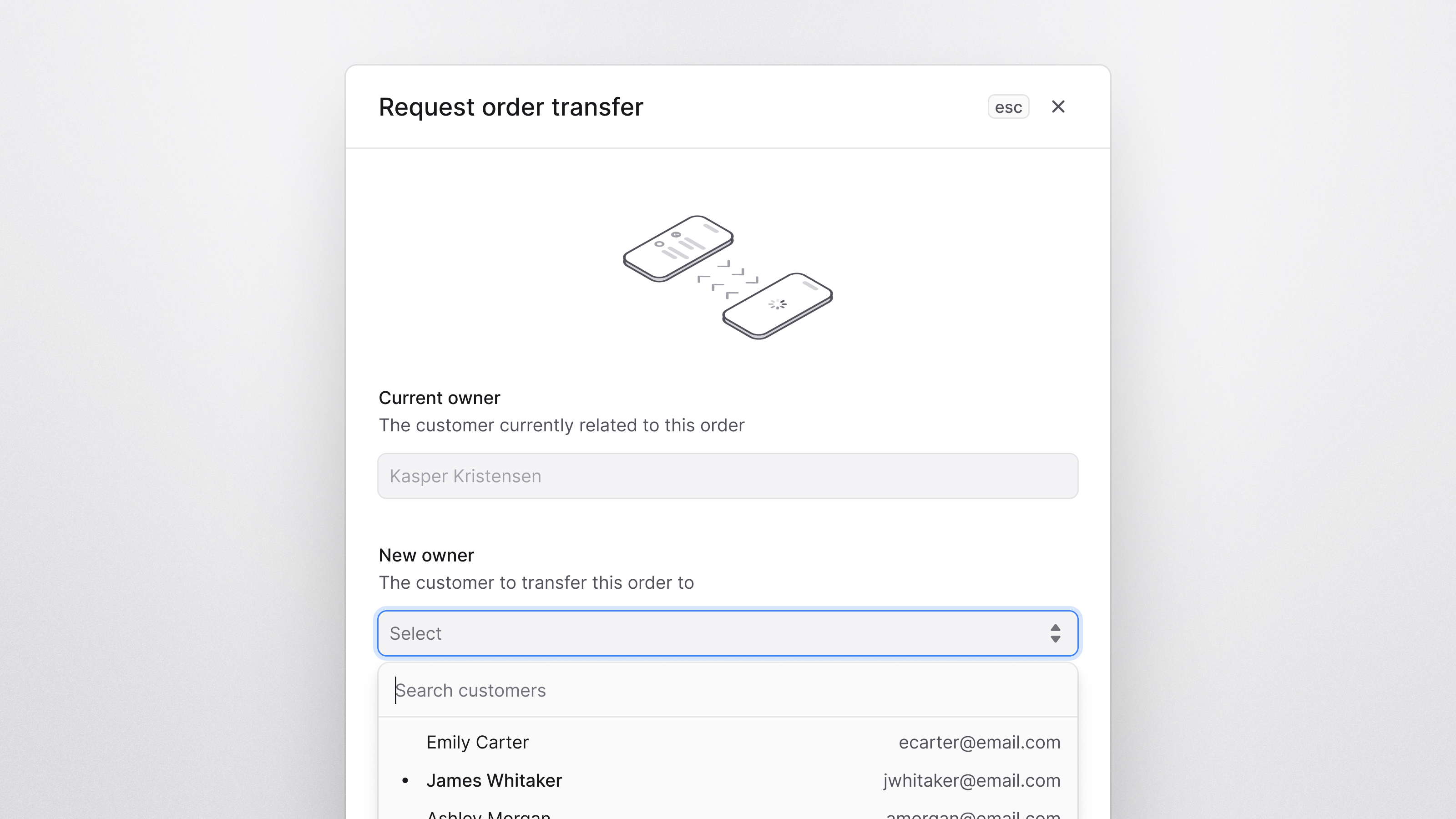Click the transfer arrows between phones

tap(728, 279)
